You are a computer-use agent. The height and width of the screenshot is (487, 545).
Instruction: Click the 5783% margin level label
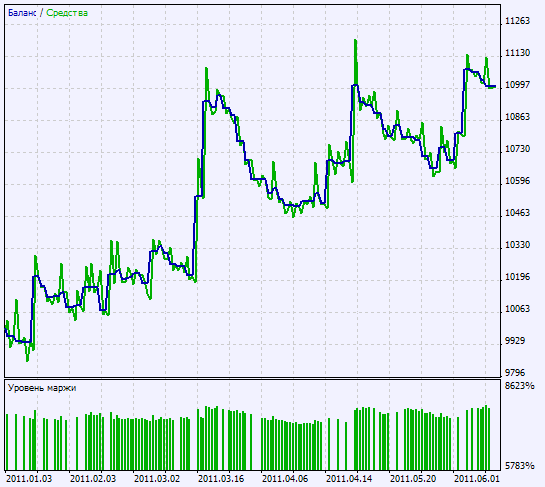click(x=519, y=466)
